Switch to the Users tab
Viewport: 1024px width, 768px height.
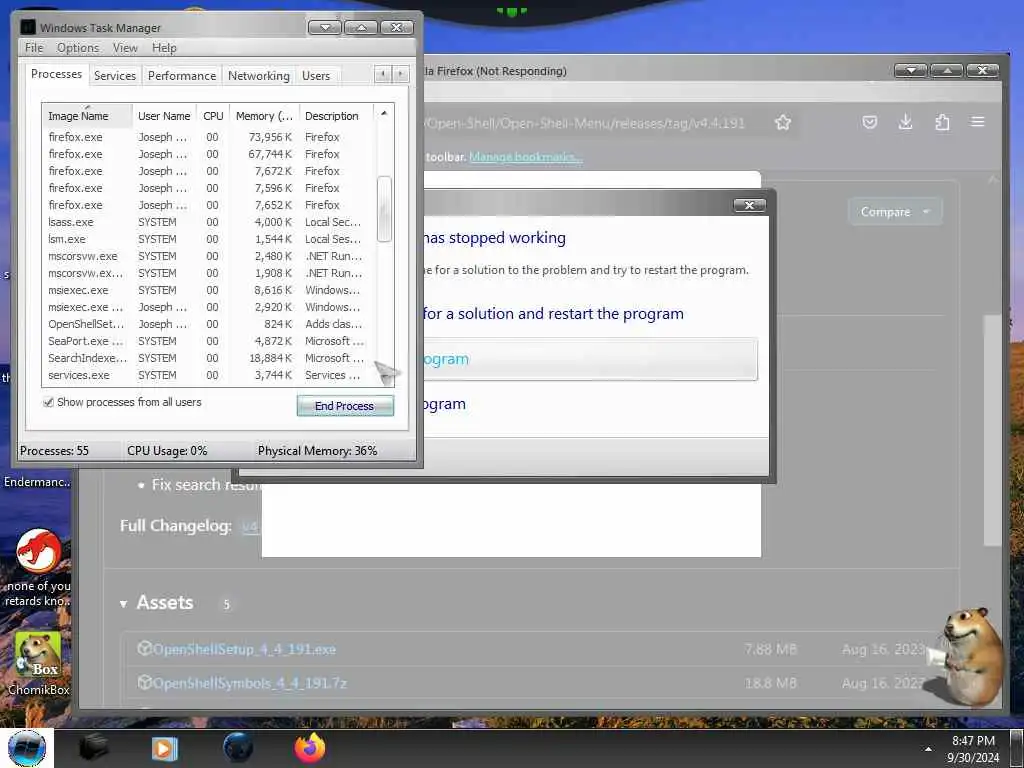[316, 76]
